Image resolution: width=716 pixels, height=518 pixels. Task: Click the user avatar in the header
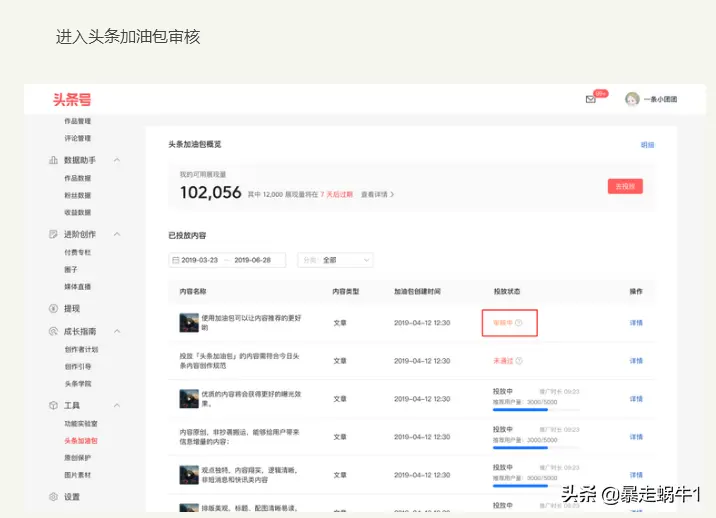point(632,99)
